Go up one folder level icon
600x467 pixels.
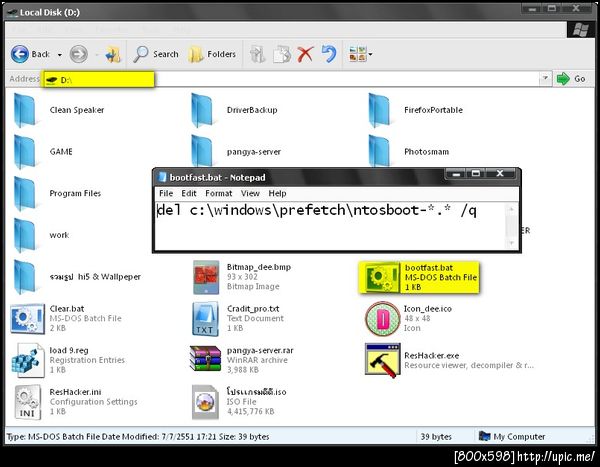pyautogui.click(x=113, y=54)
